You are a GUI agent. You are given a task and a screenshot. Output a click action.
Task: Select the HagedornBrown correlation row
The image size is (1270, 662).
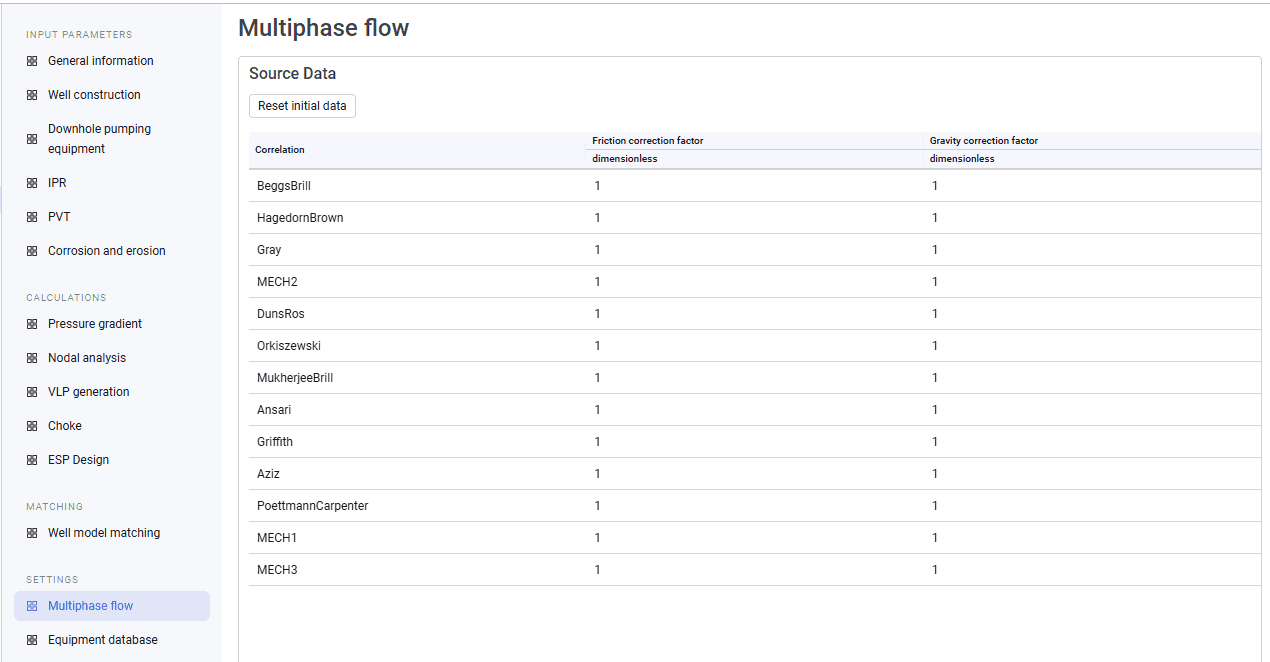tap(755, 218)
